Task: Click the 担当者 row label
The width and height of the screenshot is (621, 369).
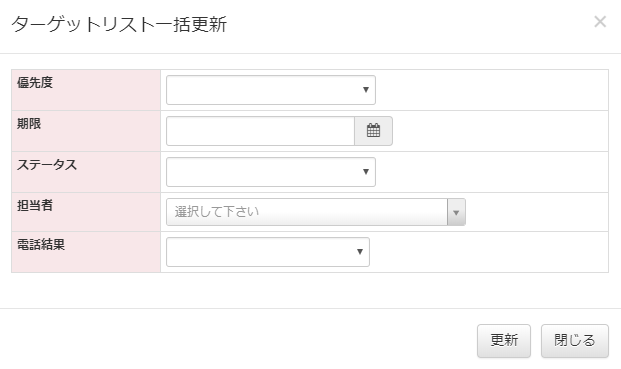Action: 35,205
